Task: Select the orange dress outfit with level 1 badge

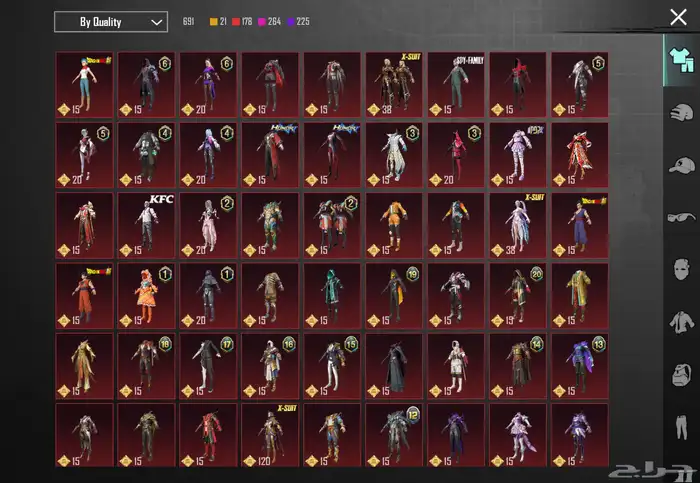Action: [146, 294]
